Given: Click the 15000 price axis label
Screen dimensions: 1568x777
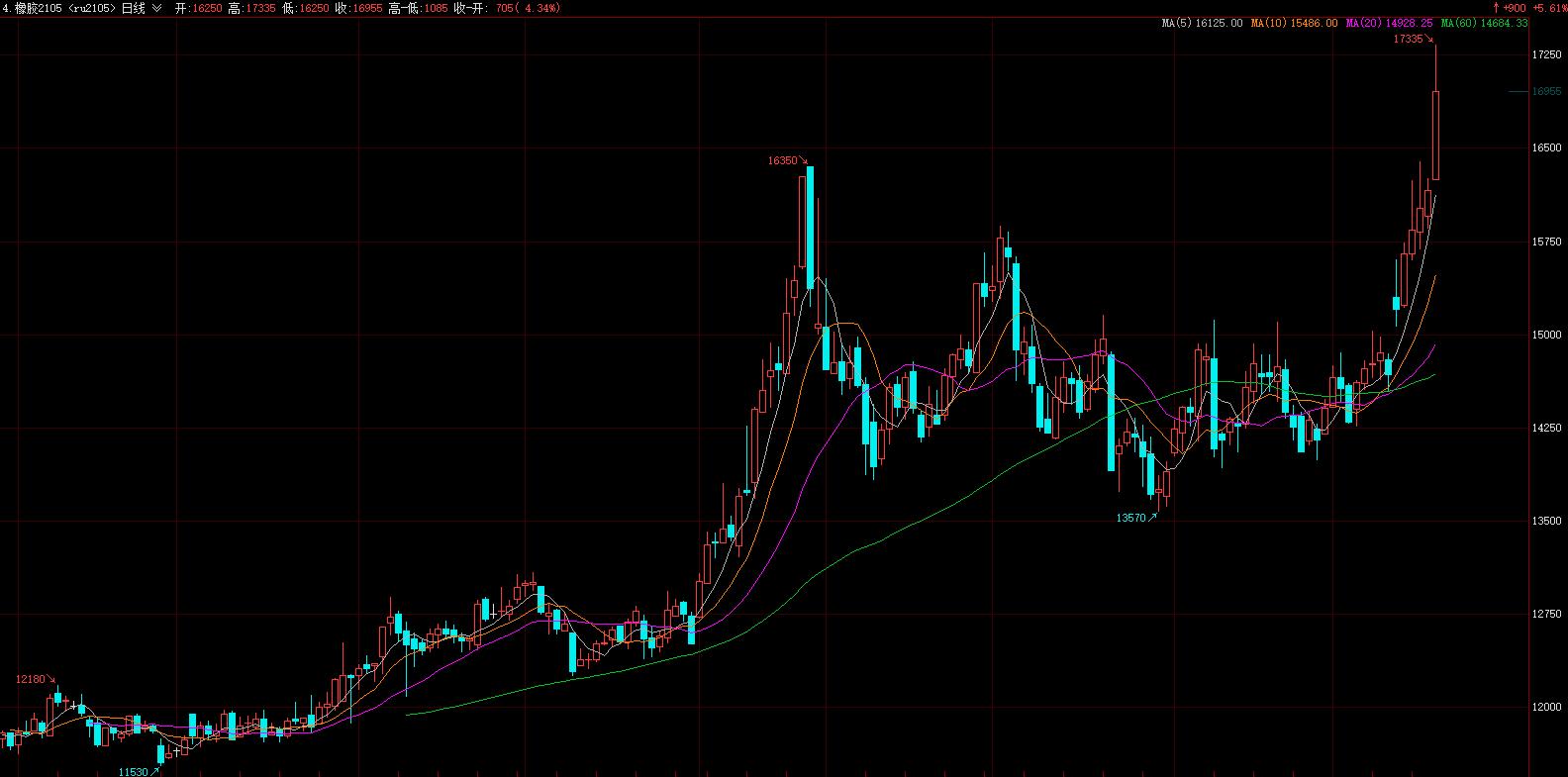Looking at the screenshot, I should 1545,336.
